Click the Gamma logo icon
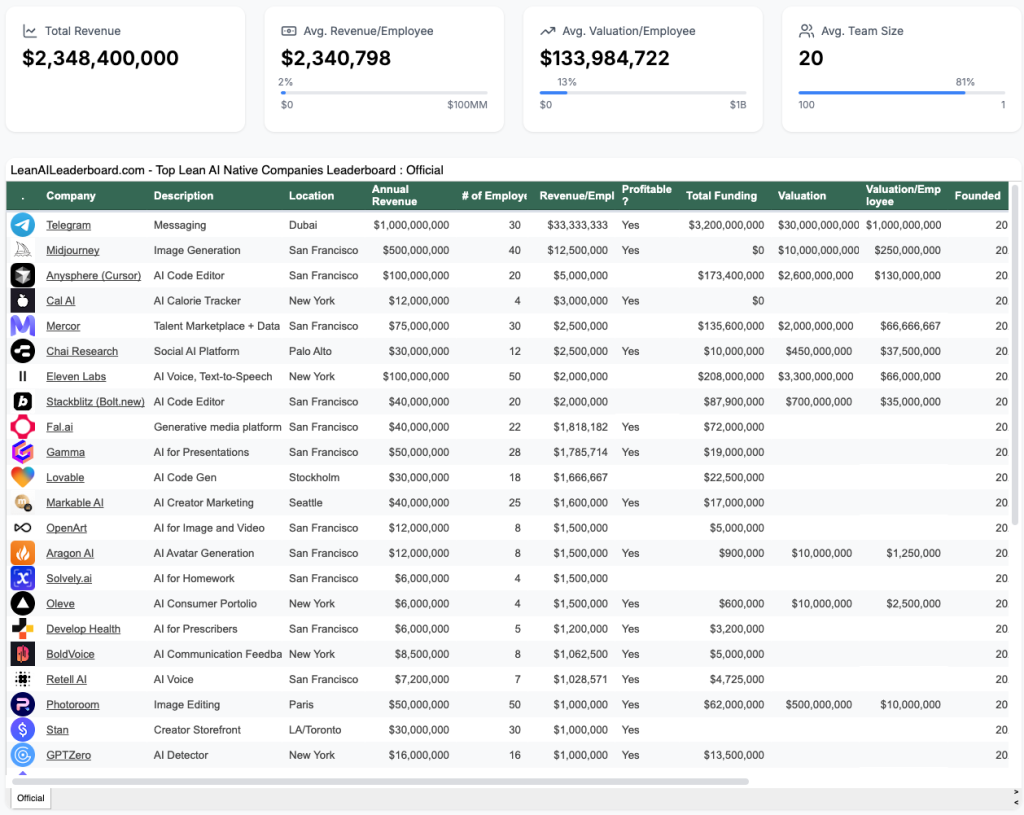 23,452
